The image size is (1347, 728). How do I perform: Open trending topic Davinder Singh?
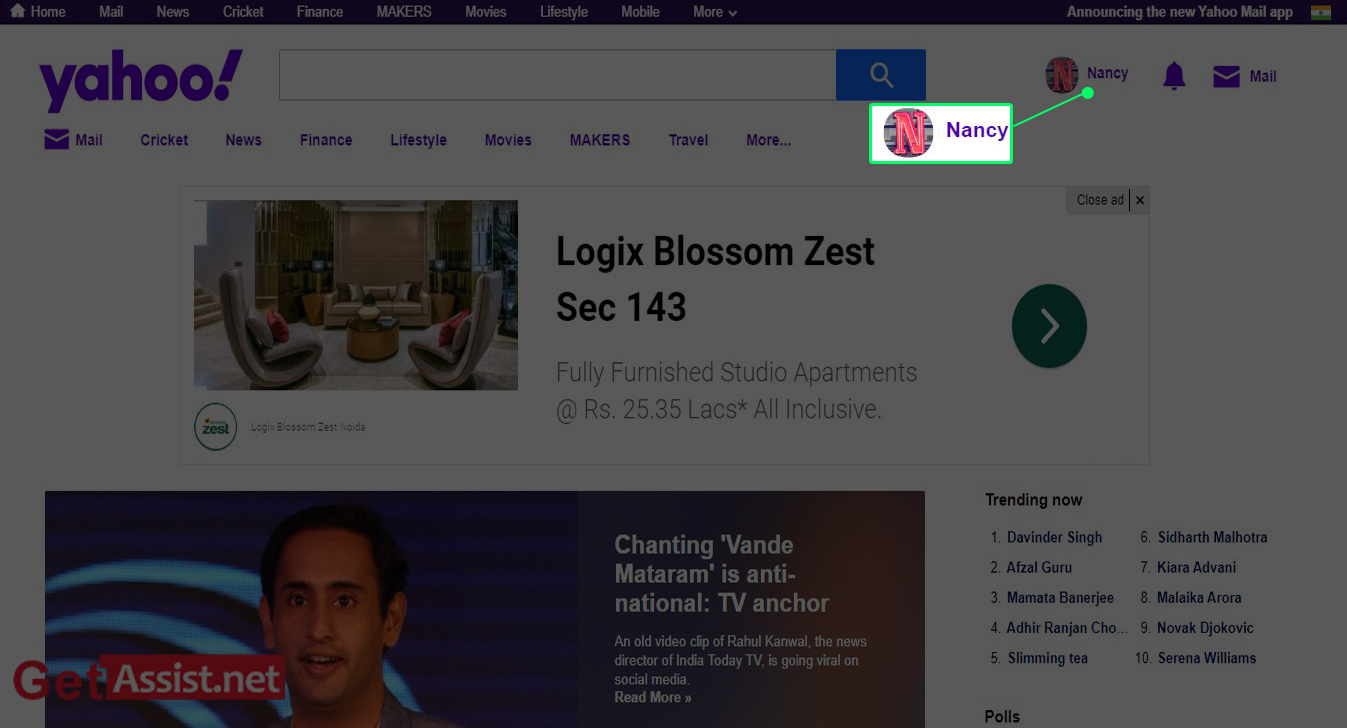[x=1054, y=537]
